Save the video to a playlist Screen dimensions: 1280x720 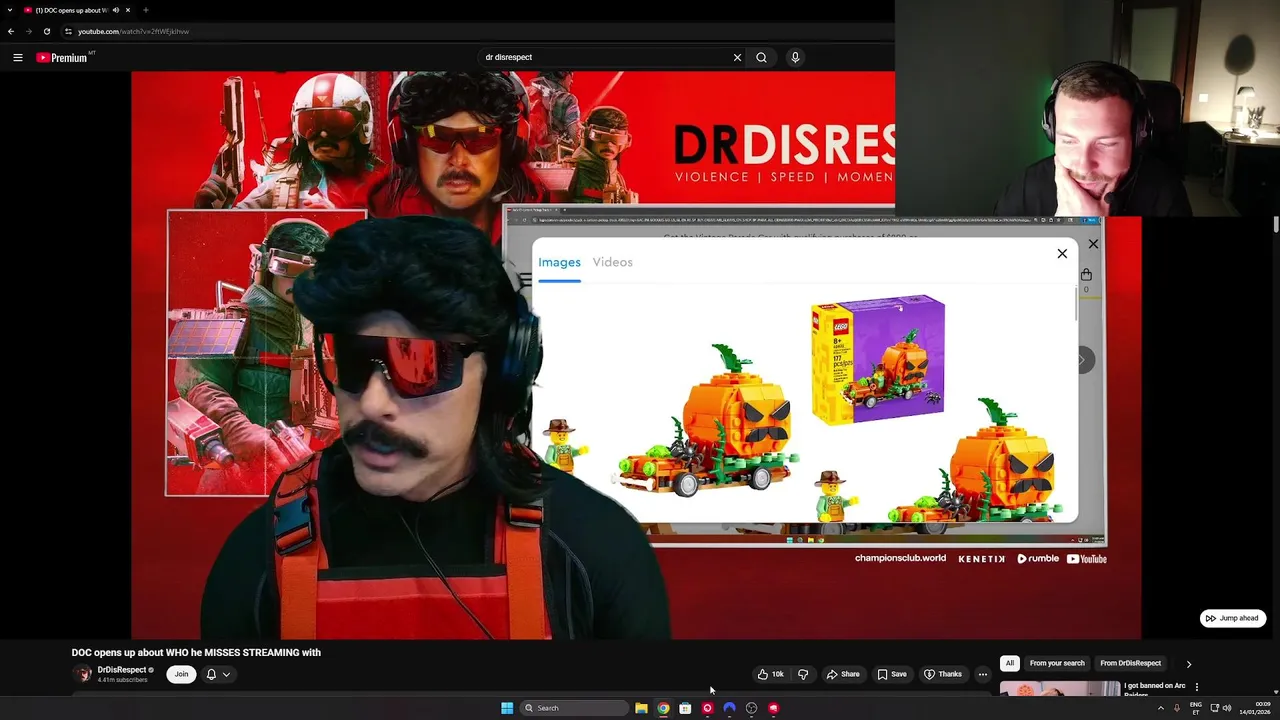892,674
